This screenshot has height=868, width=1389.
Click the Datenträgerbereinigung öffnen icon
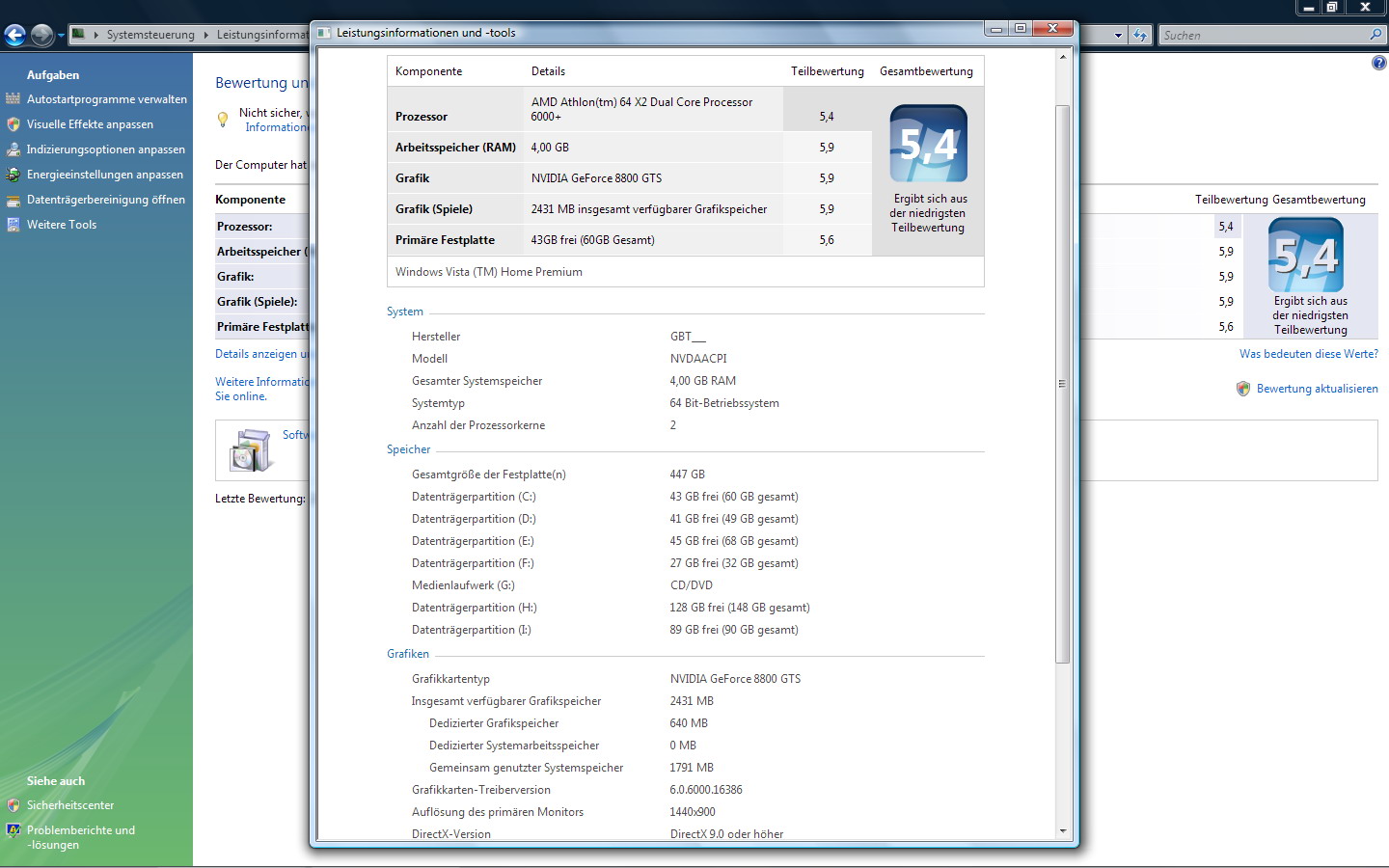pyautogui.click(x=13, y=200)
